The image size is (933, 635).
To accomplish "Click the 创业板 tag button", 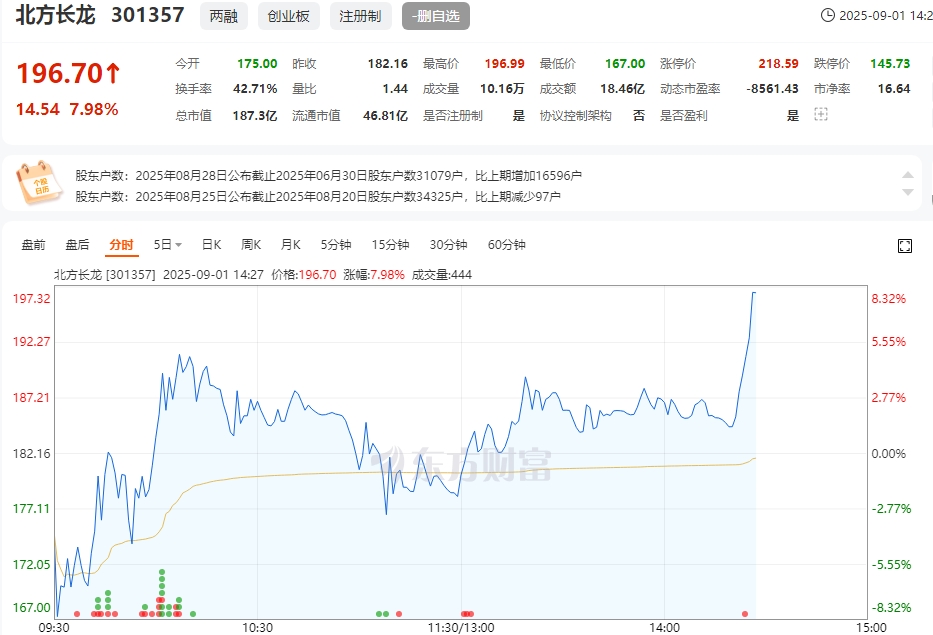I will (289, 16).
